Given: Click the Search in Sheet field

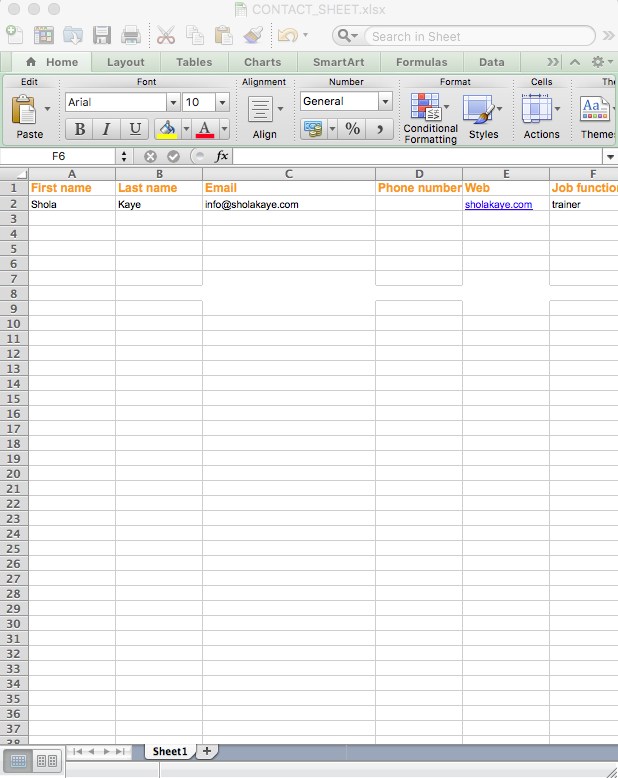Looking at the screenshot, I should pos(480,36).
